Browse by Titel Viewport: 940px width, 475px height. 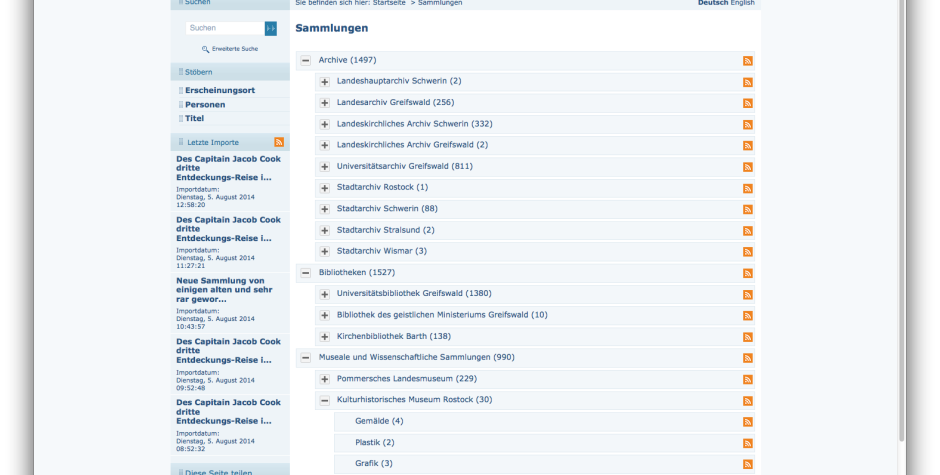194,118
